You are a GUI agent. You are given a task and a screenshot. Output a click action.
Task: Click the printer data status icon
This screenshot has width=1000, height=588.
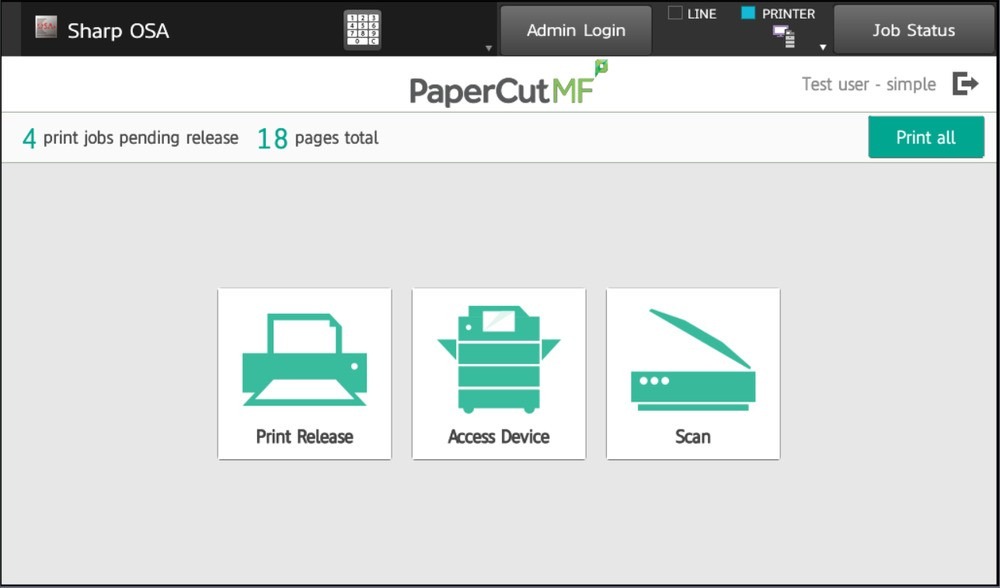[x=783, y=37]
